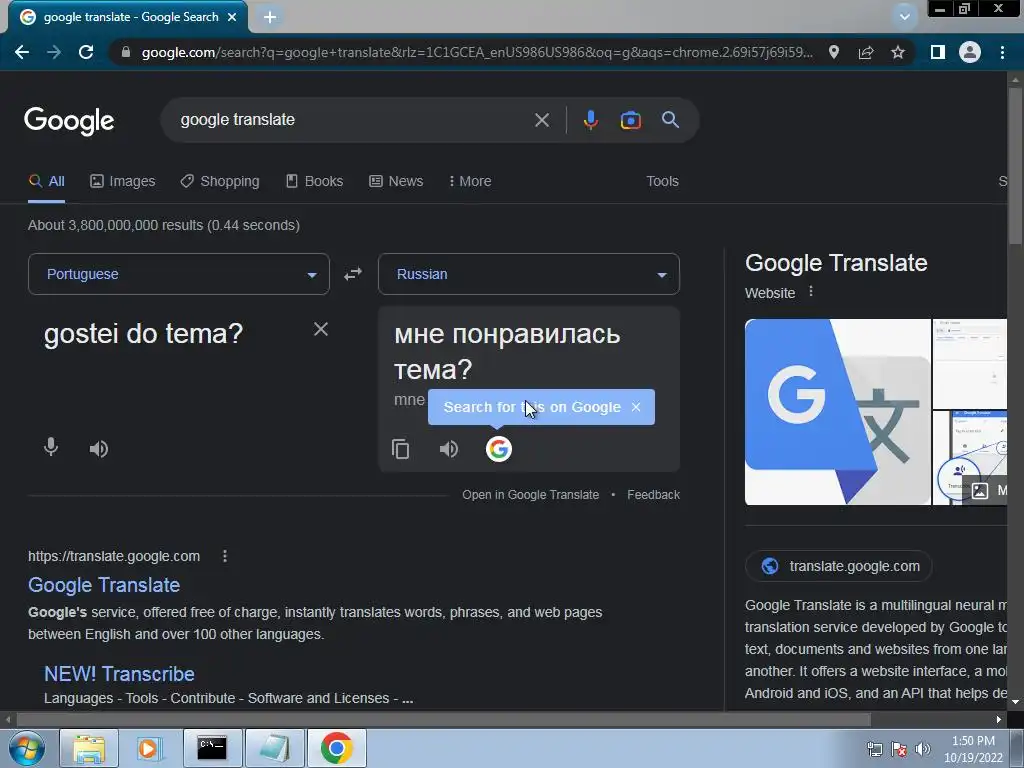Copy the Russian translation
The height and width of the screenshot is (768, 1024).
coord(400,449)
